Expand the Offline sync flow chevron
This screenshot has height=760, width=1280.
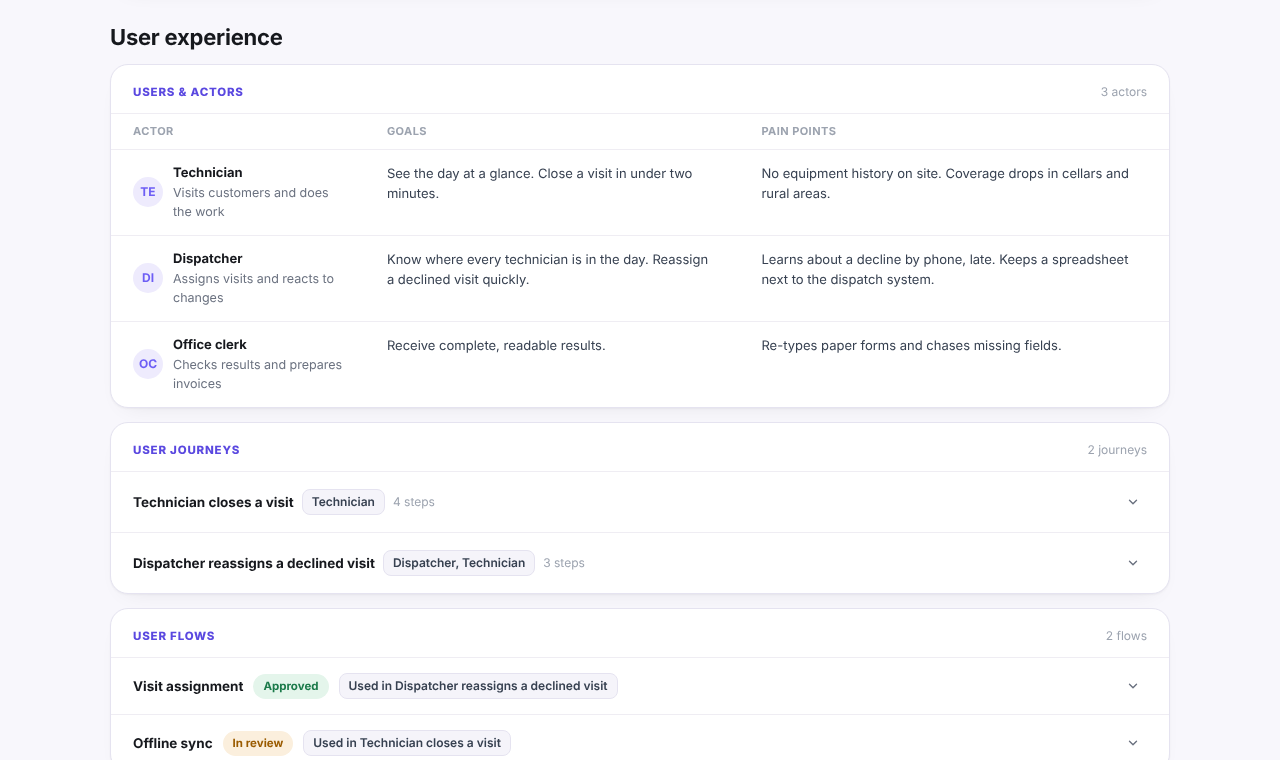[1133, 743]
